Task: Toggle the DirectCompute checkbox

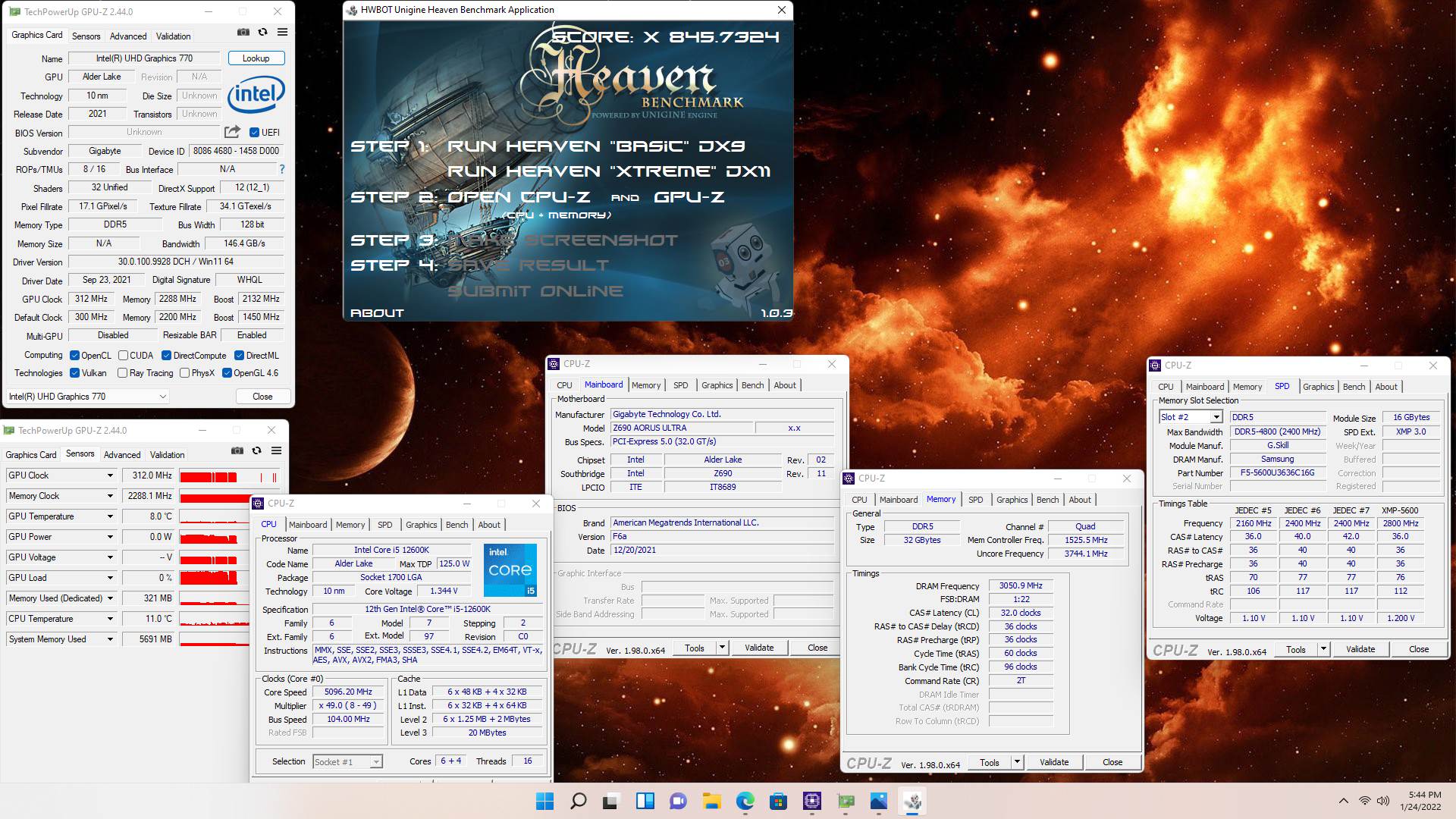Action: click(x=166, y=355)
